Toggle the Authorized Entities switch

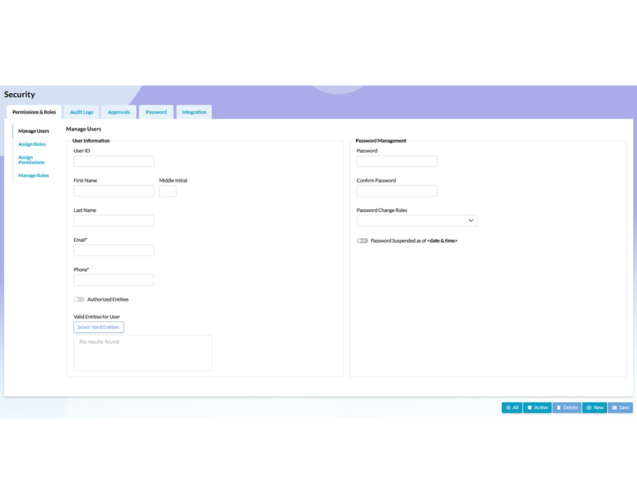79,299
